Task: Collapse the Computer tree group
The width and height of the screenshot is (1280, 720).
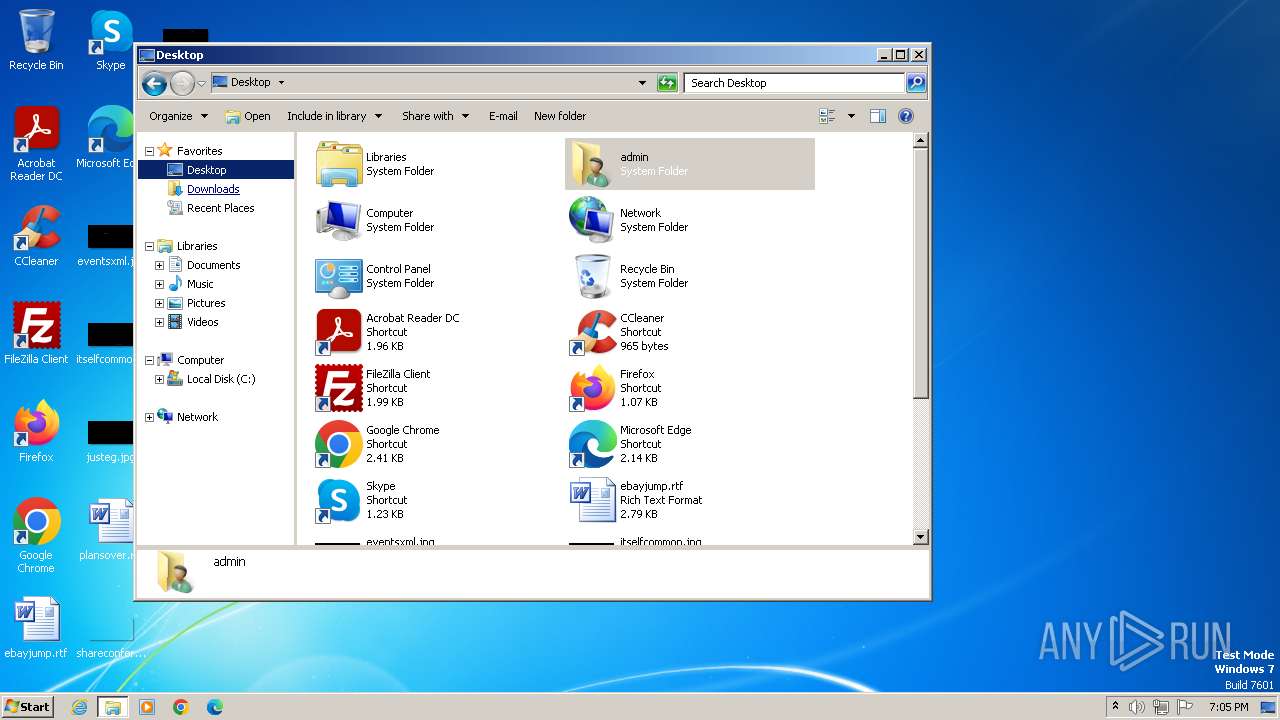Action: (149, 360)
